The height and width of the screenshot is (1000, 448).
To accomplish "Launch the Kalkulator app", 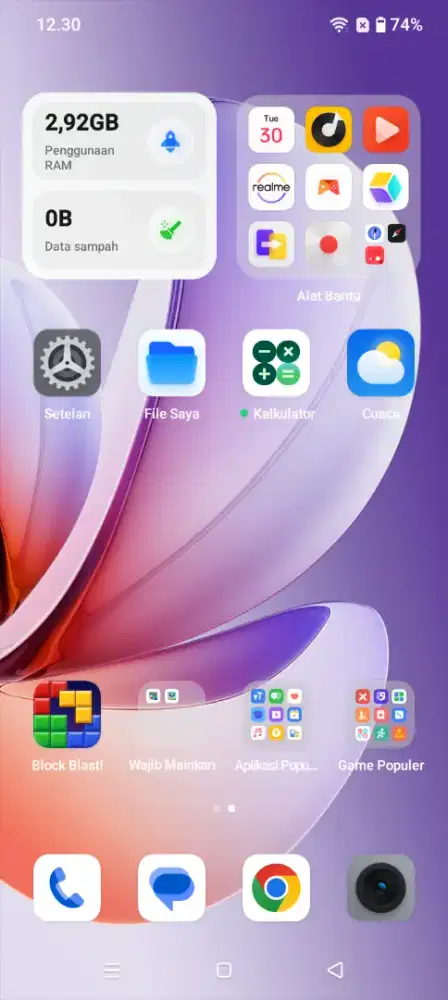I will (x=276, y=363).
